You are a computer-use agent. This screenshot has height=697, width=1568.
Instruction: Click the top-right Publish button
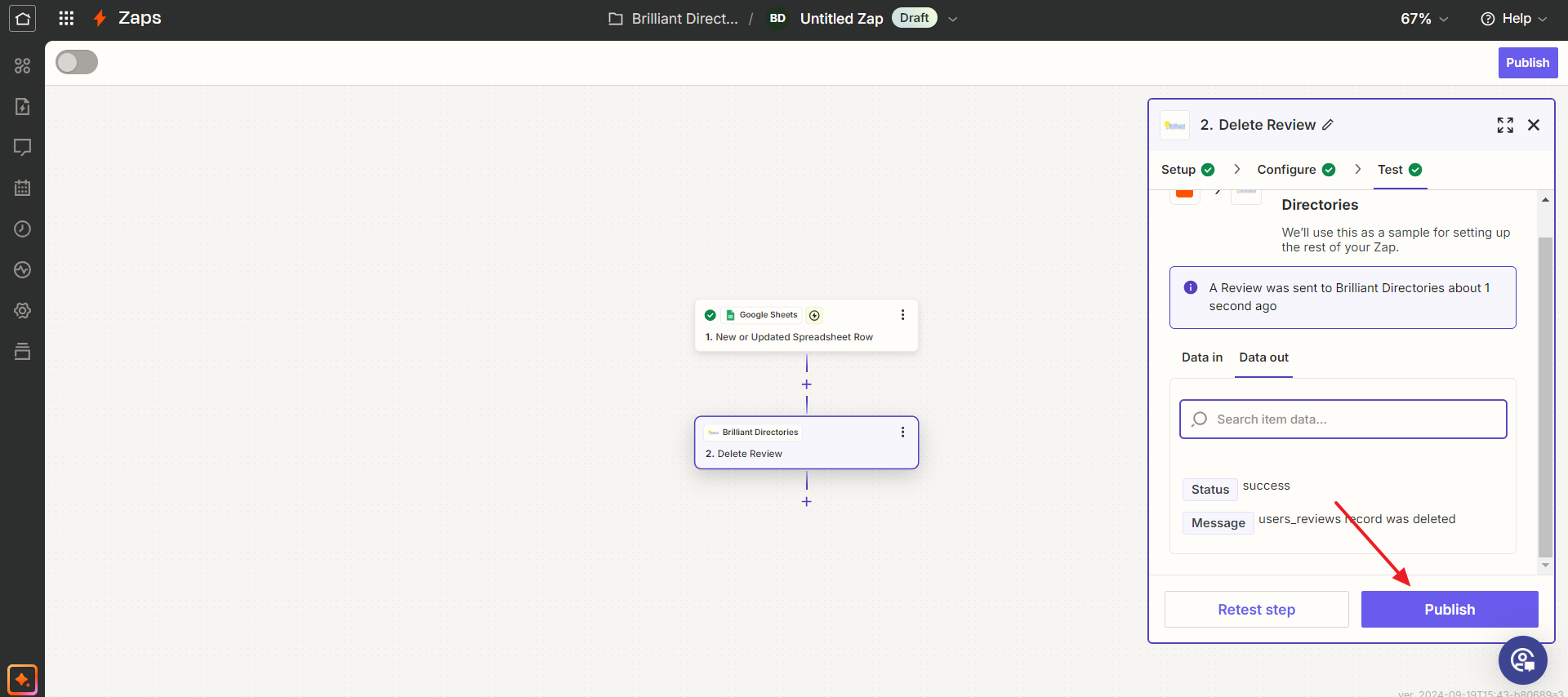[x=1527, y=63]
